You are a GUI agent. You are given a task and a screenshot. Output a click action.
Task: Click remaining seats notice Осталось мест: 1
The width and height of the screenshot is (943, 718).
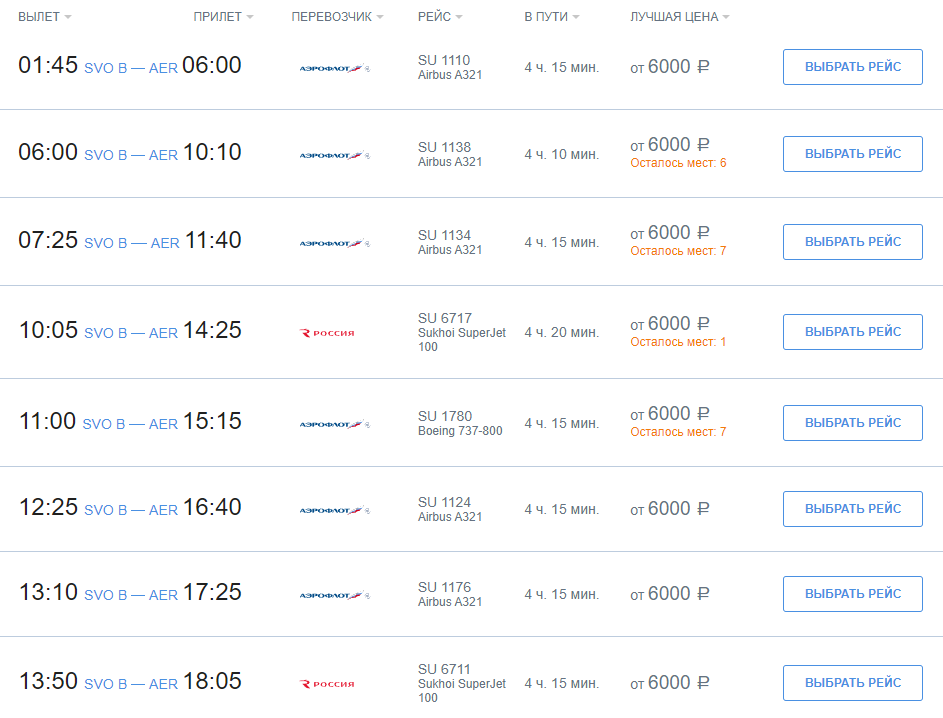coord(678,342)
